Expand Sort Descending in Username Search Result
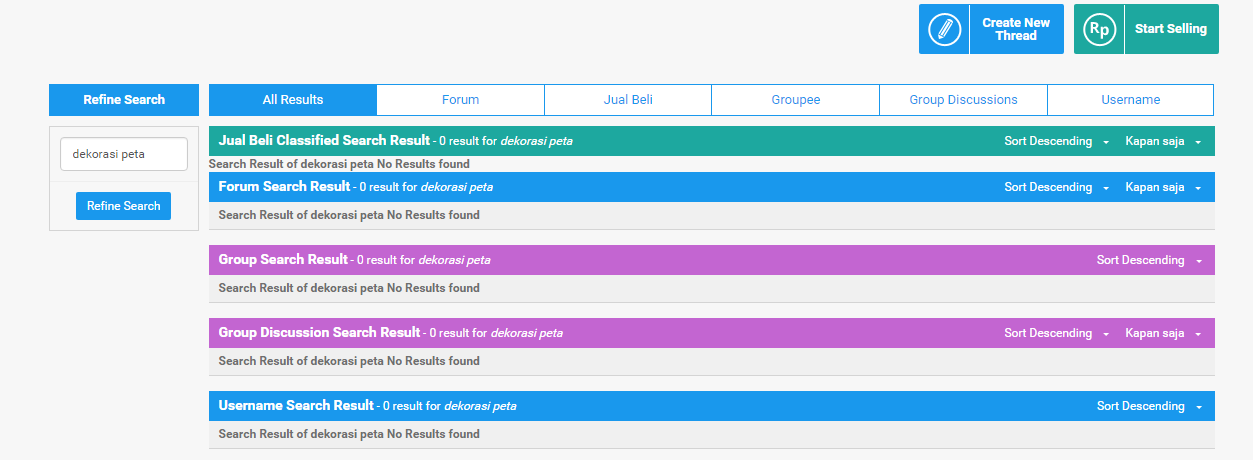1253x460 pixels. pos(1149,407)
